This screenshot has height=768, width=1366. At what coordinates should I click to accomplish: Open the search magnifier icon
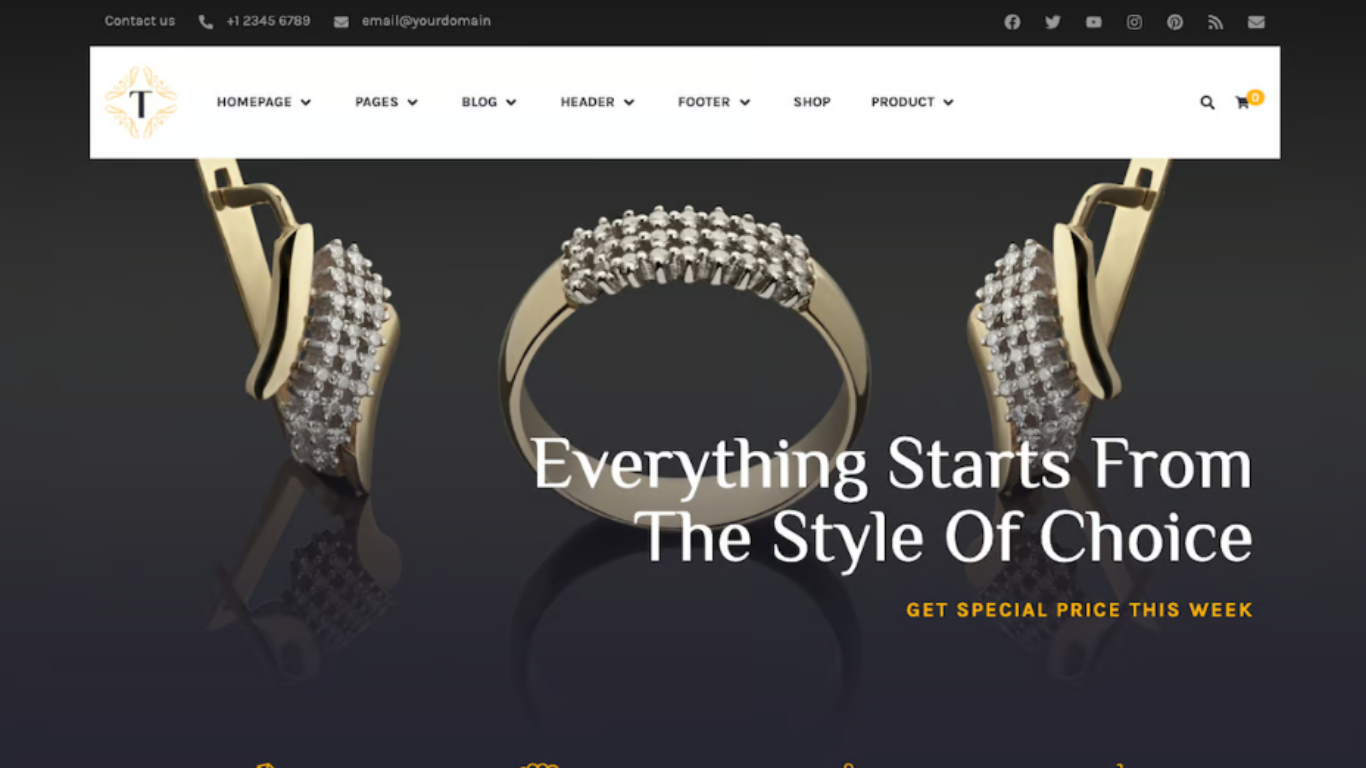click(1207, 102)
